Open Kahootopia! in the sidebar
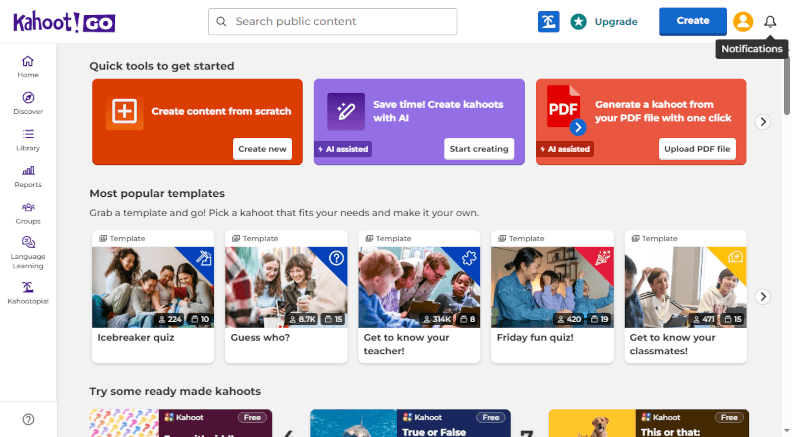The height and width of the screenshot is (437, 792). 28,293
